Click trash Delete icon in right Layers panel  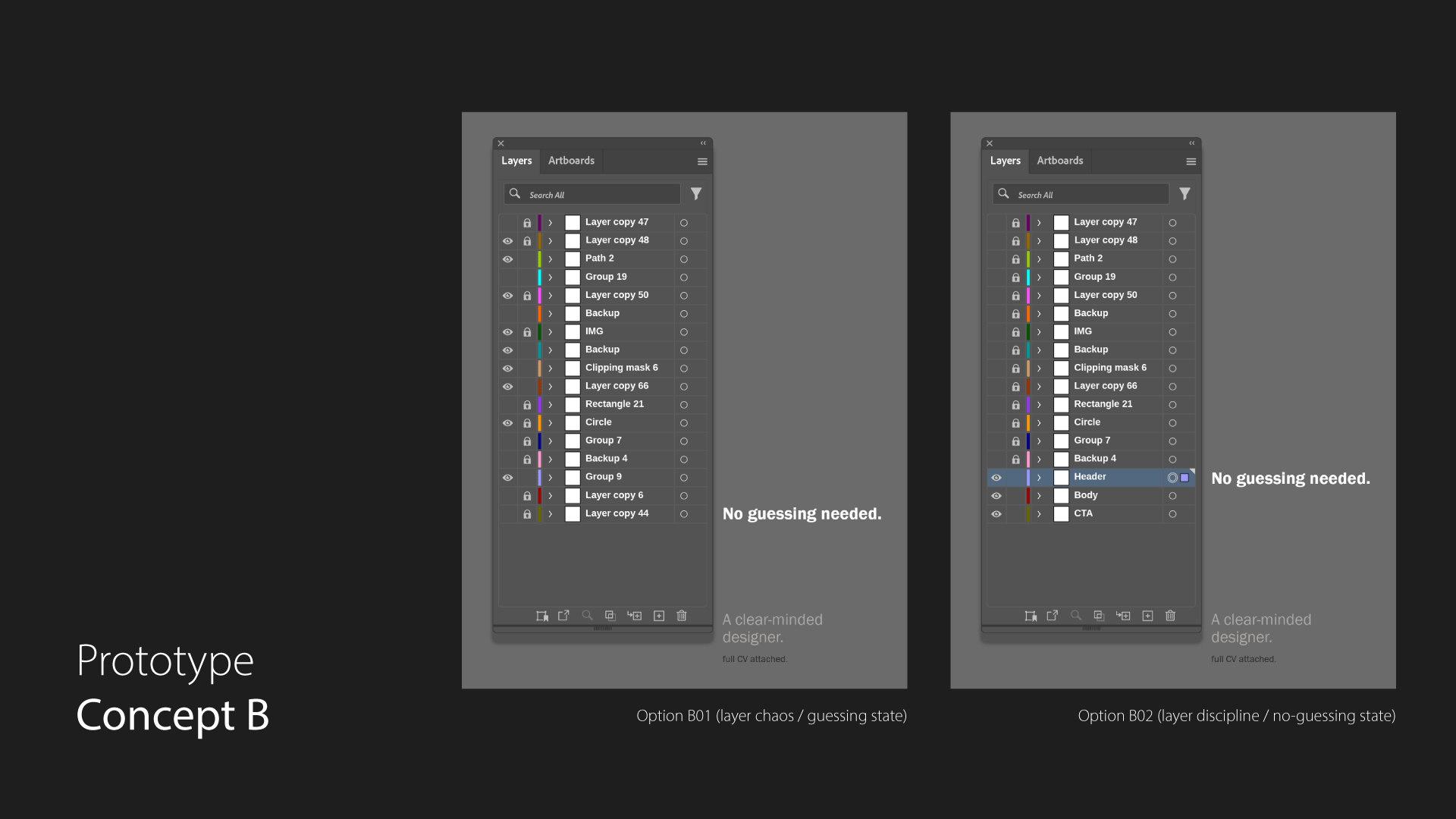click(1170, 616)
